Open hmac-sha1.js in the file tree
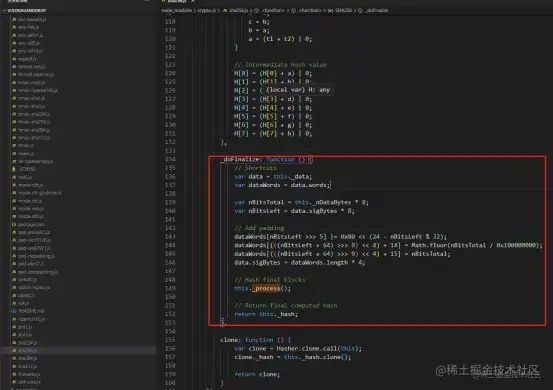The image size is (553, 390). pyautogui.click(x=31, y=98)
